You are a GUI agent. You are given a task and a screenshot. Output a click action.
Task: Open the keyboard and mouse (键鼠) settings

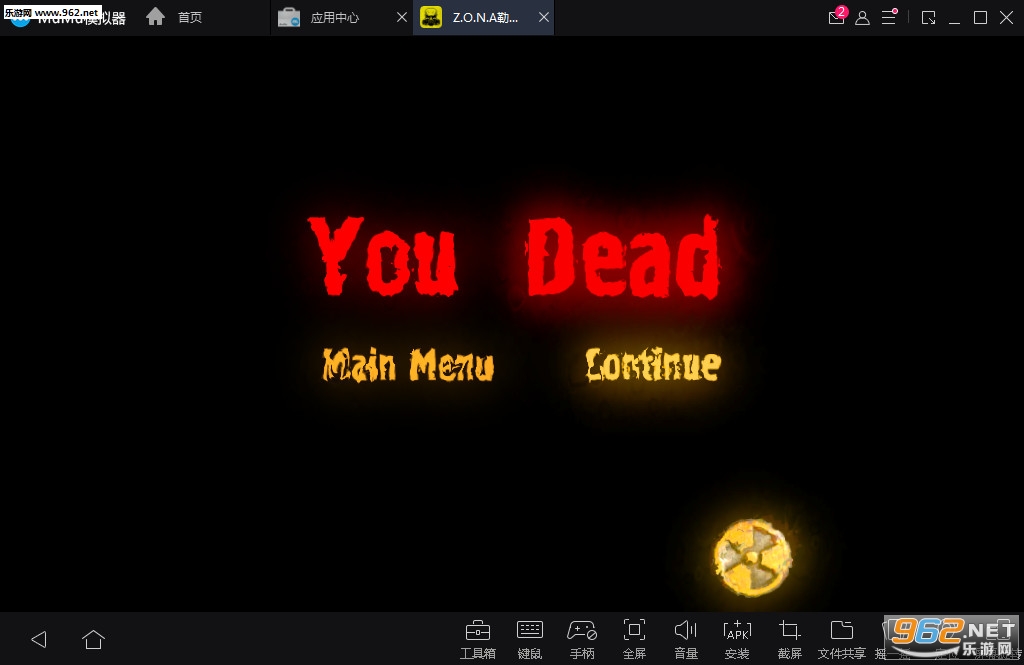click(x=530, y=639)
